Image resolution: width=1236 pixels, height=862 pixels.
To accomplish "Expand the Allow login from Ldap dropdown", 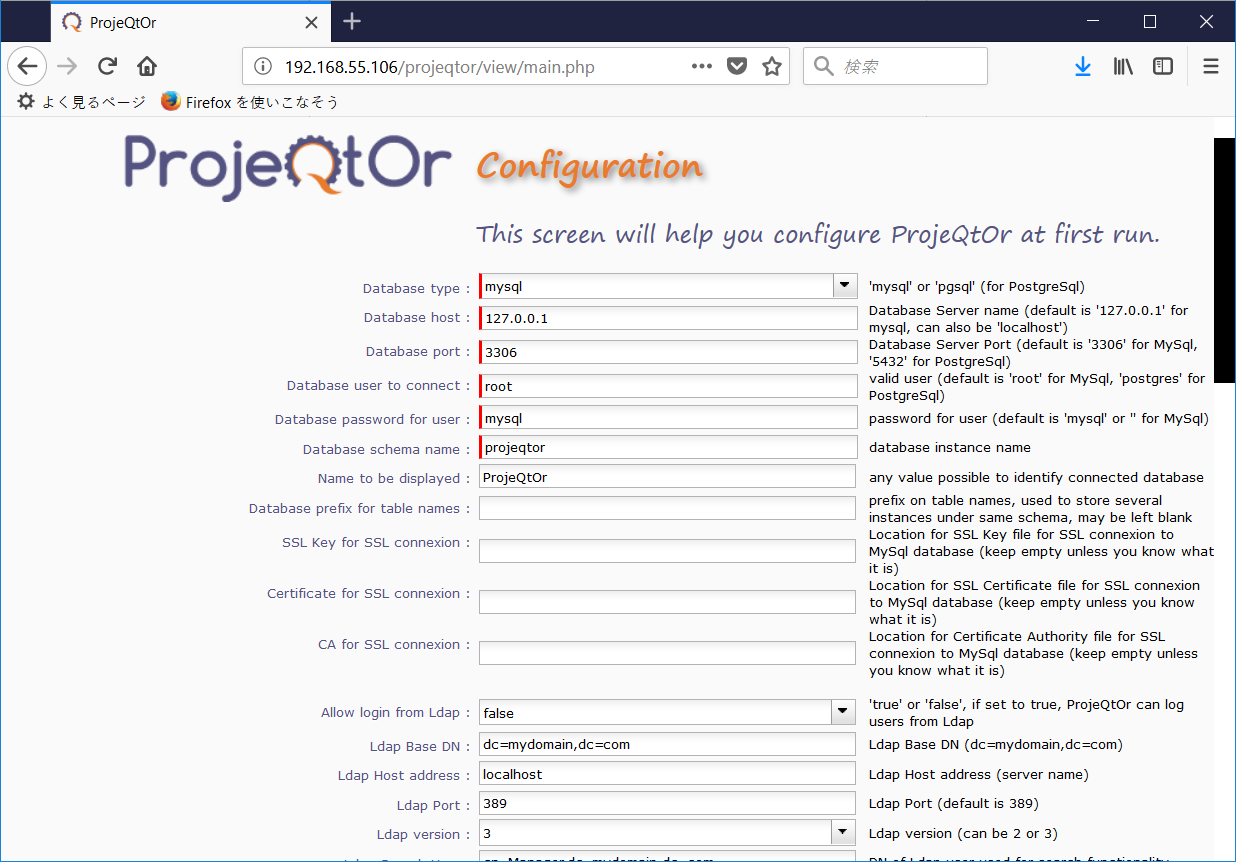I will (x=843, y=711).
